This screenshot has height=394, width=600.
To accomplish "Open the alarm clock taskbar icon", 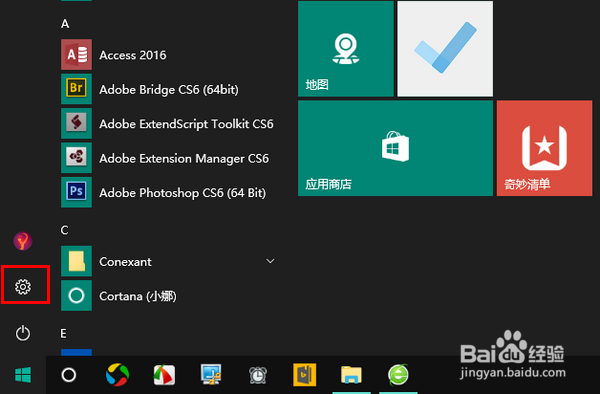I will click(258, 375).
